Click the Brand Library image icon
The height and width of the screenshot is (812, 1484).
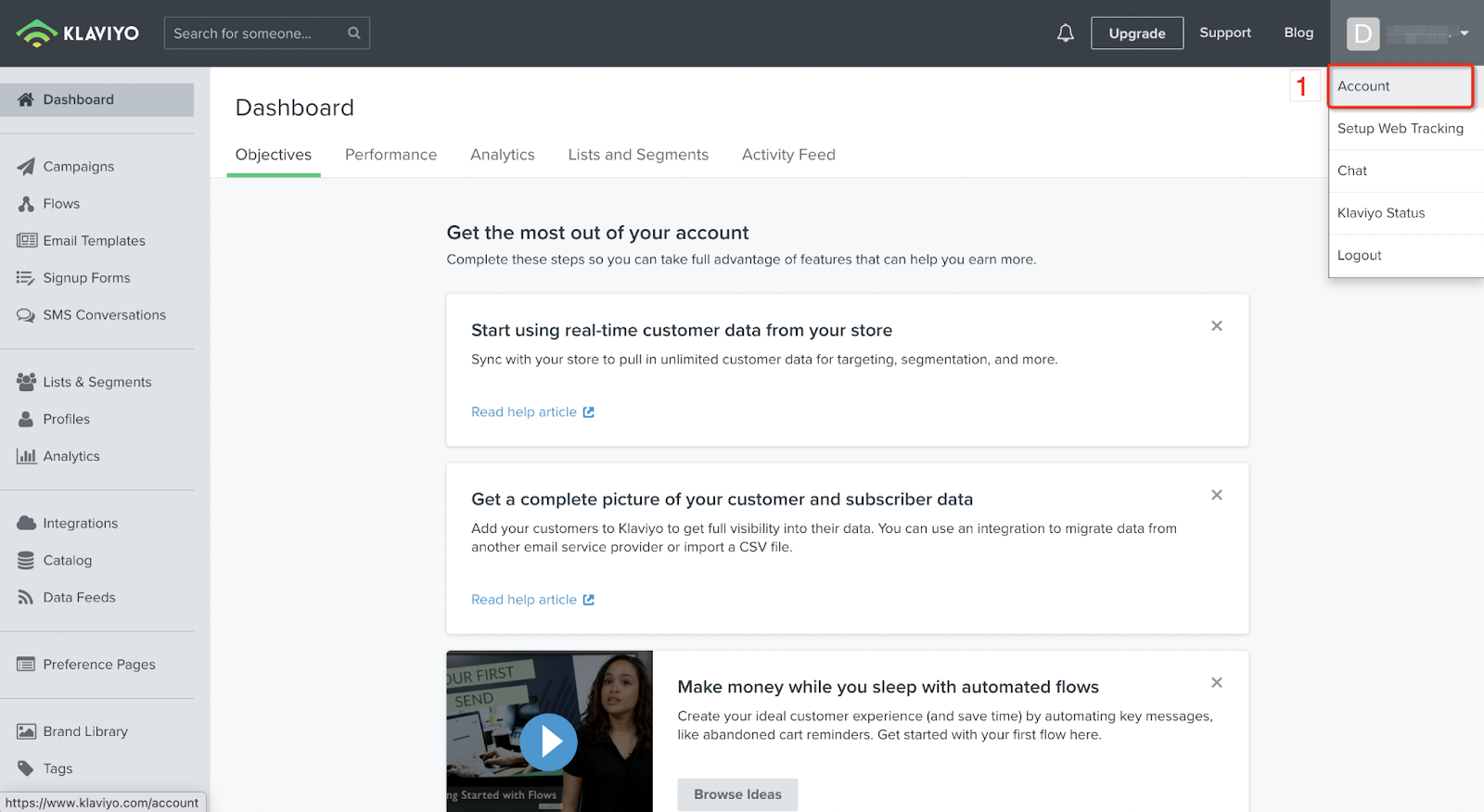click(x=26, y=731)
